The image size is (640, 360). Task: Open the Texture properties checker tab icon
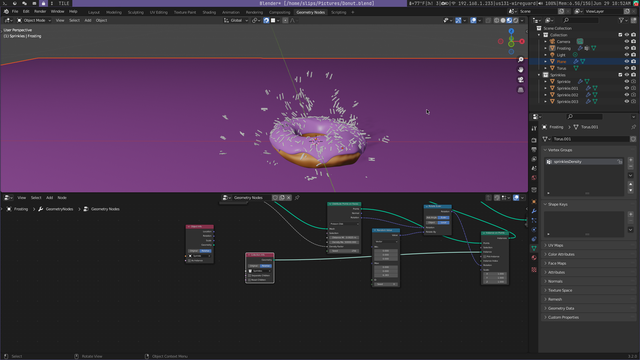[534, 269]
